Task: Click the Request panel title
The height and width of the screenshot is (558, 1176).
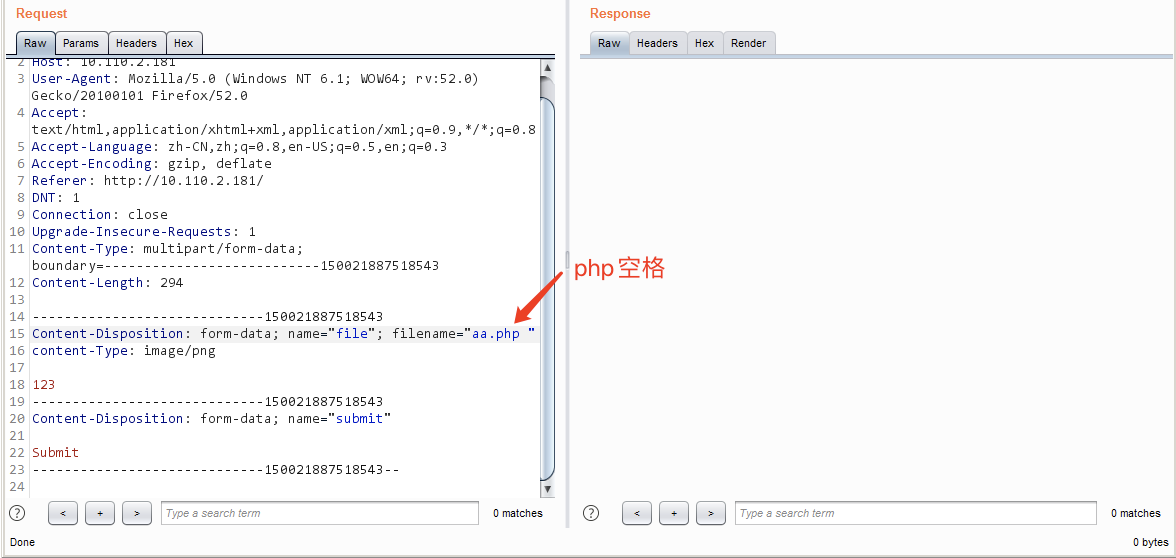Action: (x=41, y=14)
